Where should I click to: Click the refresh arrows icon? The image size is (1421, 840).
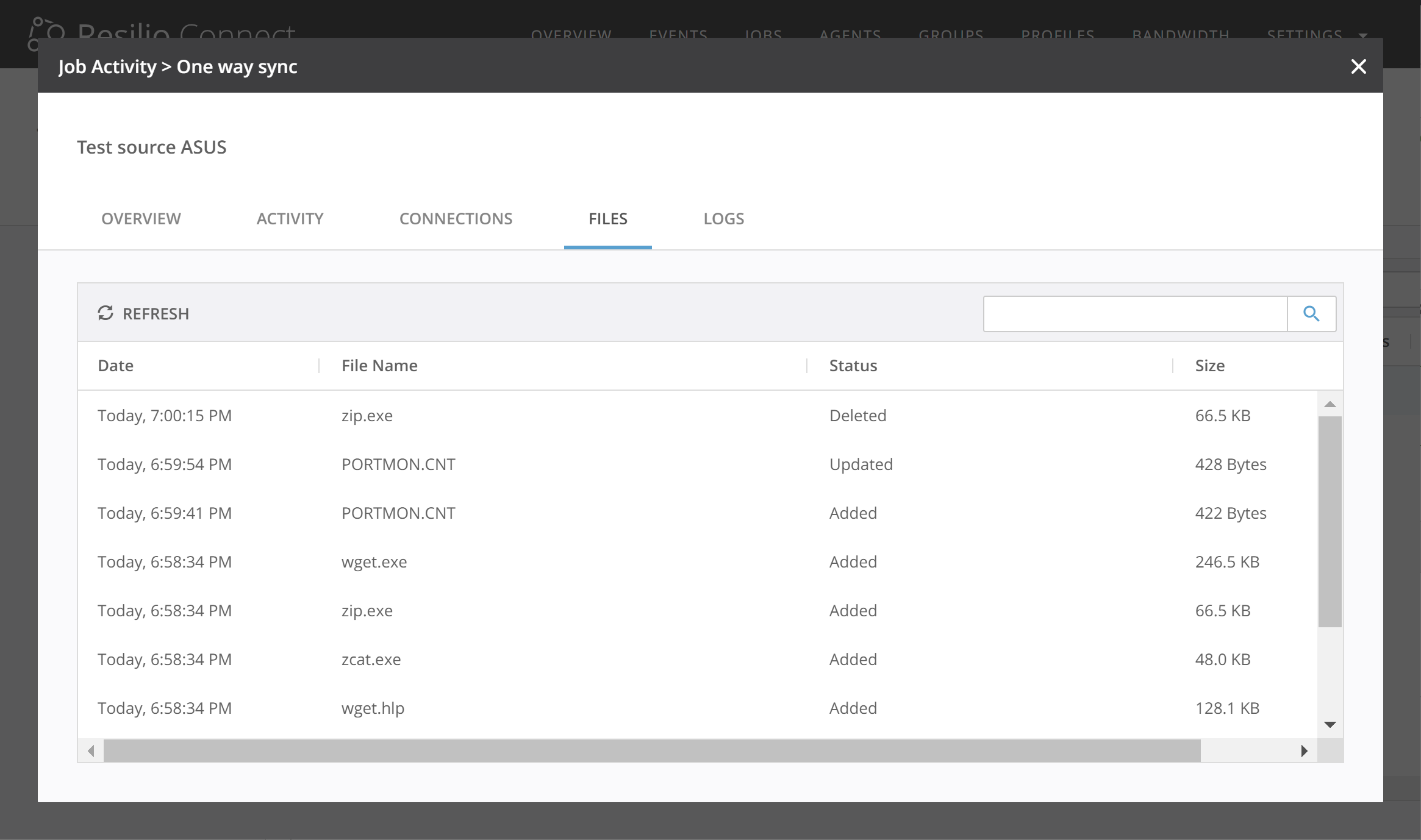(x=106, y=313)
